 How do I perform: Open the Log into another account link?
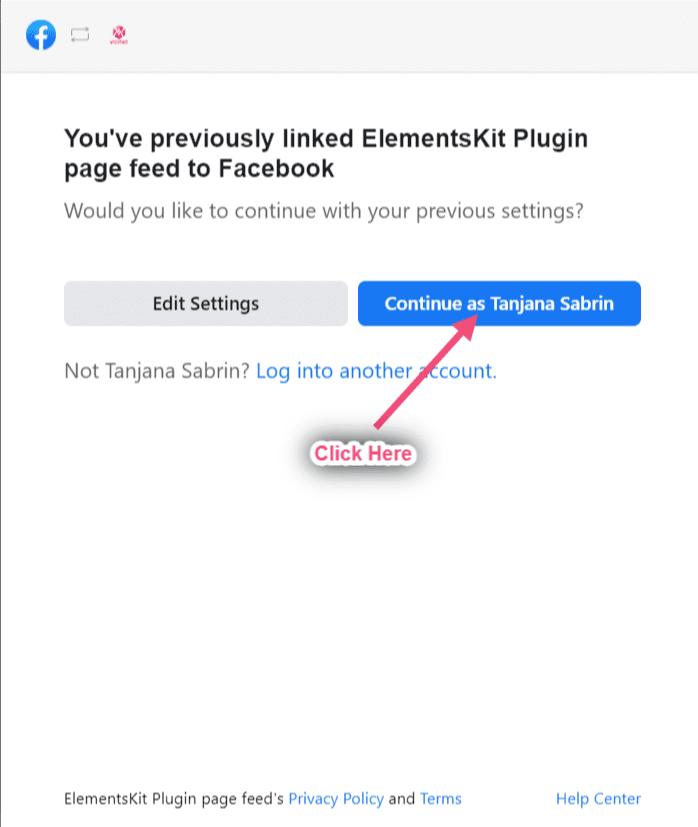click(376, 371)
